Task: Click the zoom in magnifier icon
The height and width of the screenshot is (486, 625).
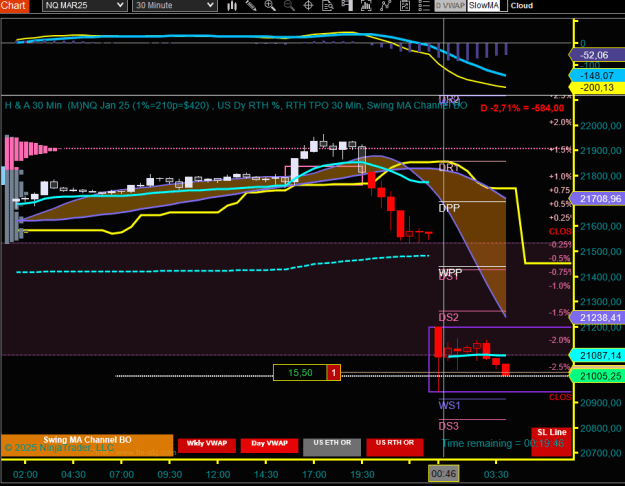Action: tap(270, 6)
